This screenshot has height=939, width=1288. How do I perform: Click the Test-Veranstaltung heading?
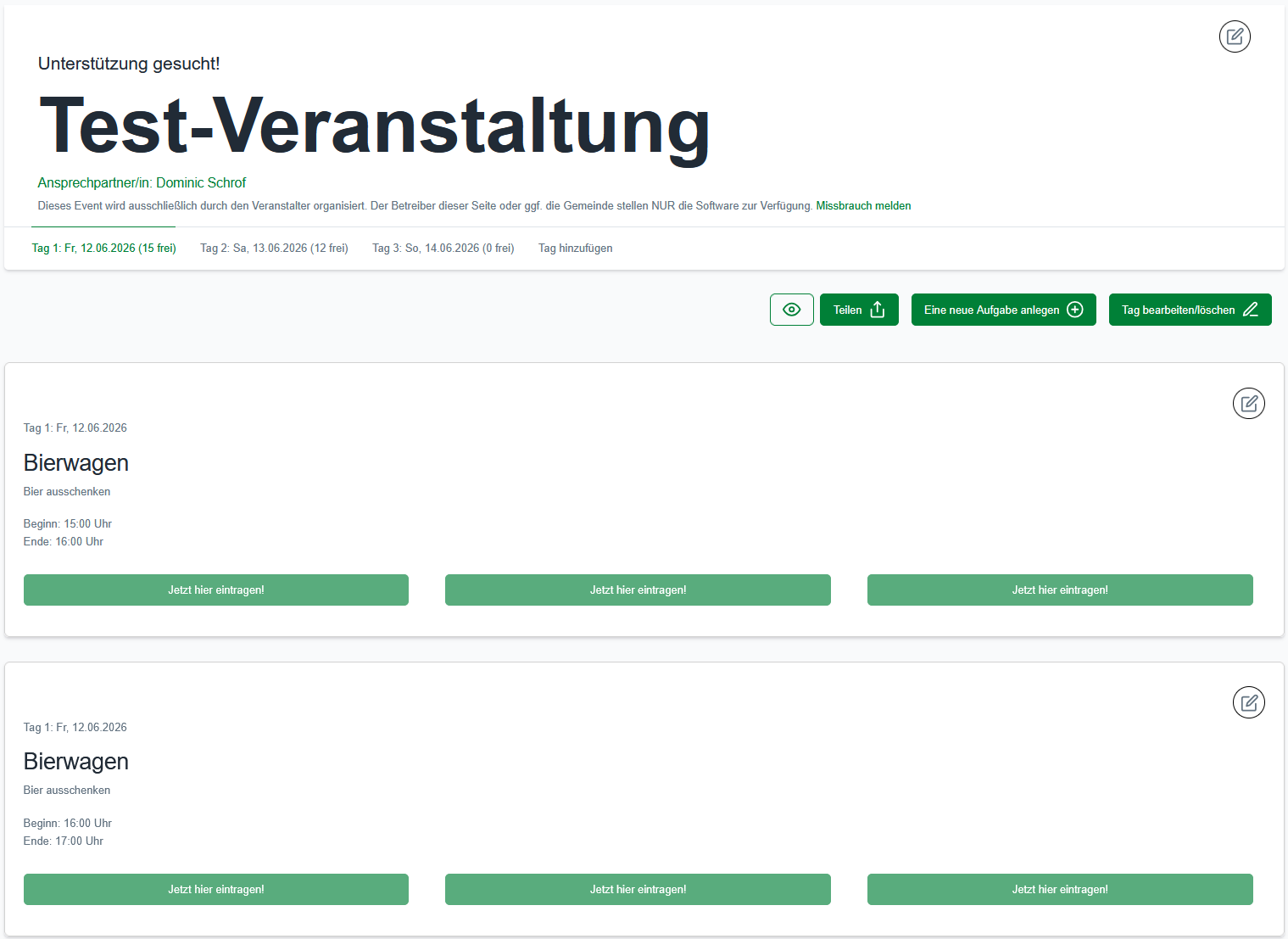click(x=374, y=126)
